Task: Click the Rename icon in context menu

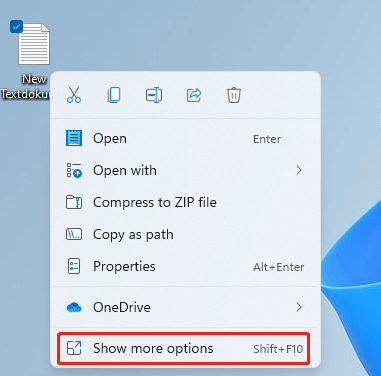Action: [154, 95]
